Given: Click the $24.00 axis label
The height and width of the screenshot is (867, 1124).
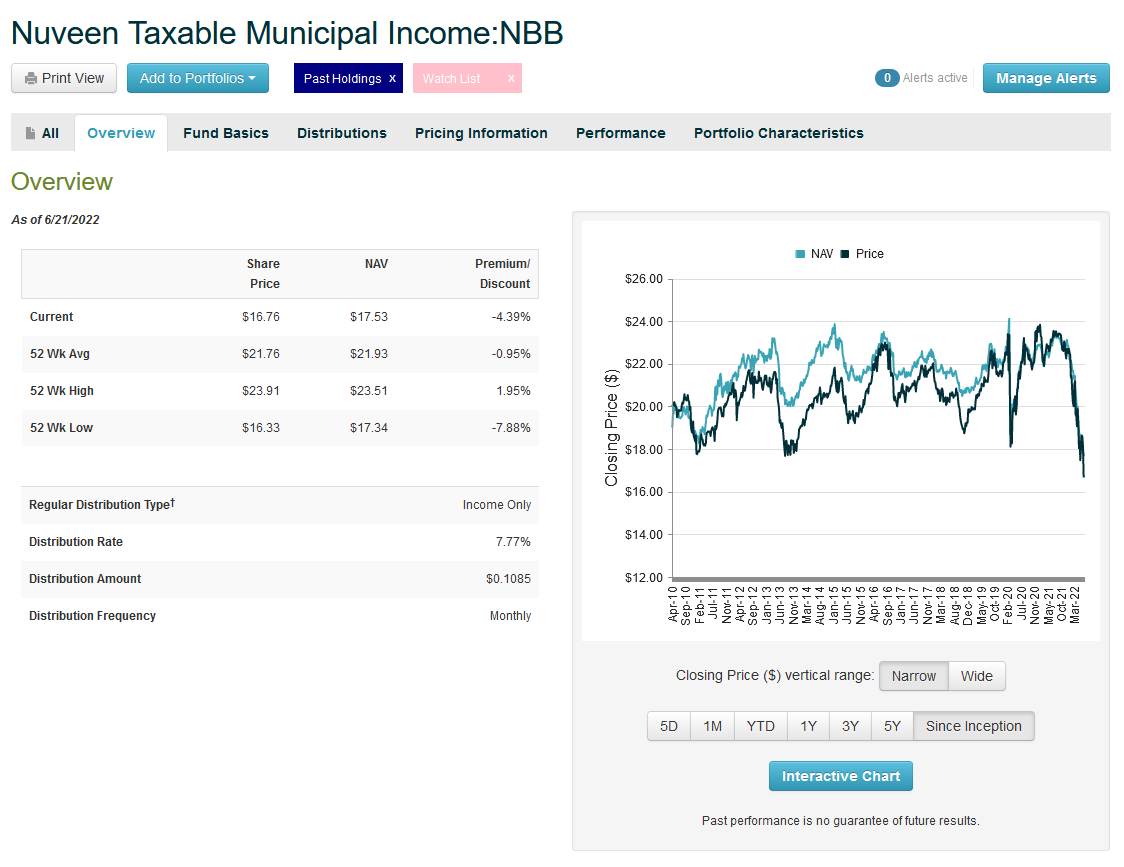Looking at the screenshot, I should (x=644, y=322).
